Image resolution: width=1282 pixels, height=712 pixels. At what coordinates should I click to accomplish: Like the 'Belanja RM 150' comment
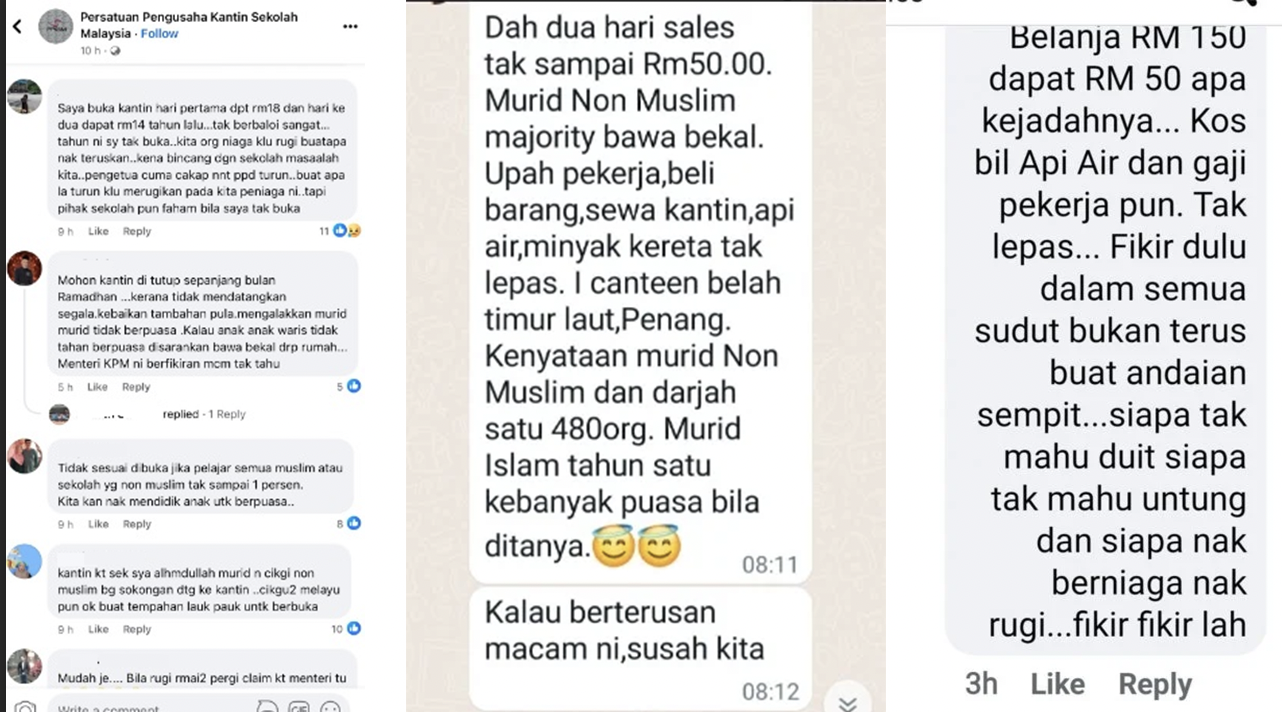tap(1057, 684)
